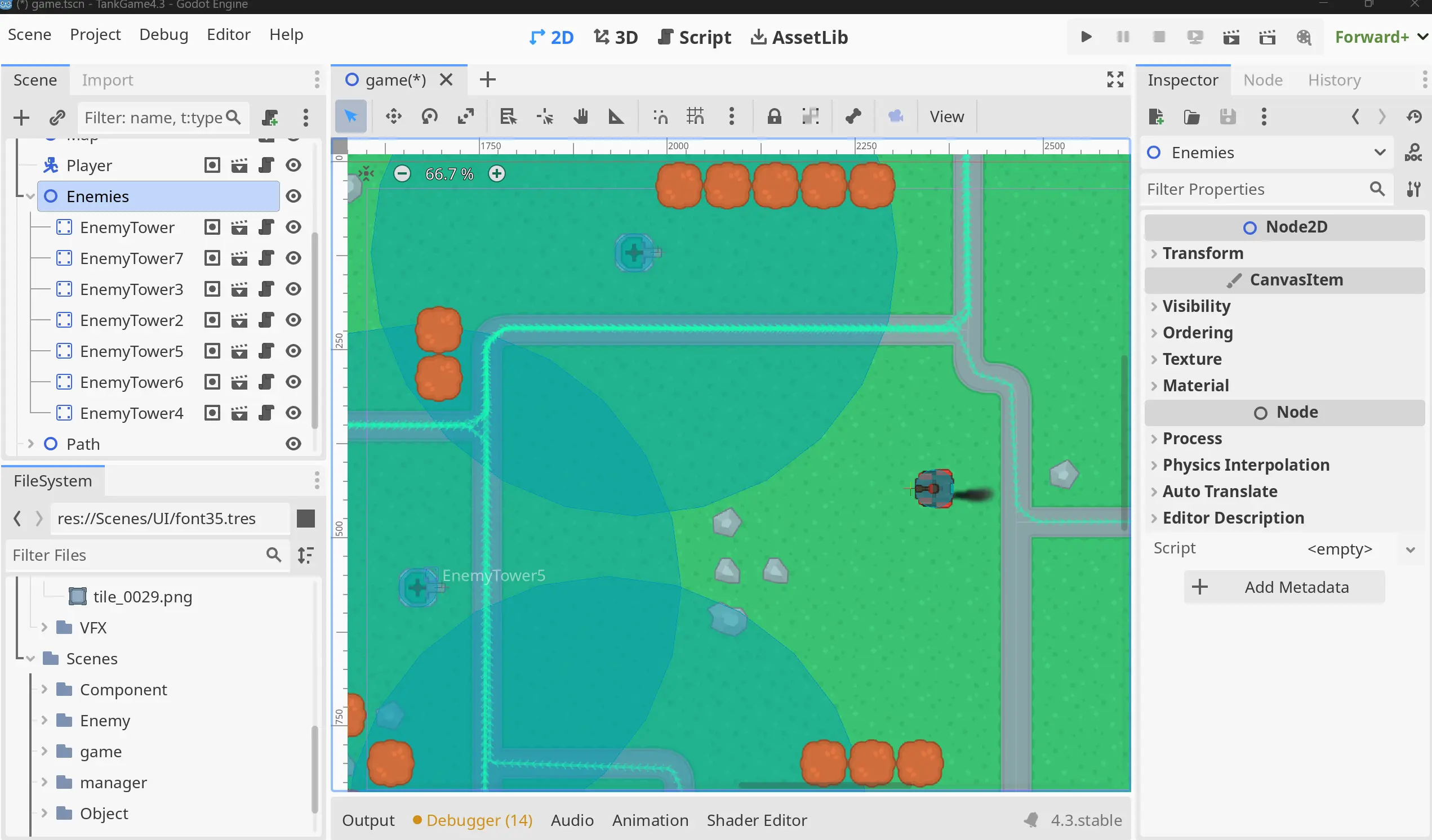Switch to the Import tab

click(x=108, y=80)
